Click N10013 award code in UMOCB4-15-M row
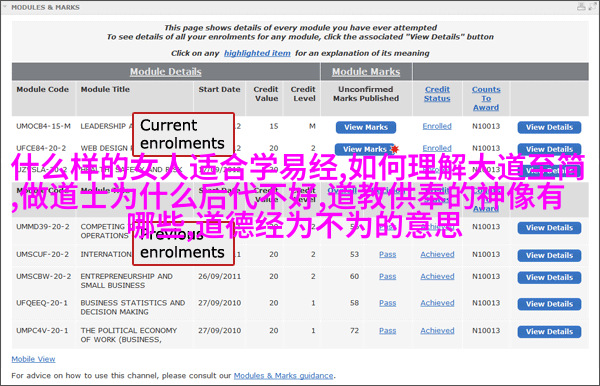This screenshot has height=386, width=600. tap(486, 126)
